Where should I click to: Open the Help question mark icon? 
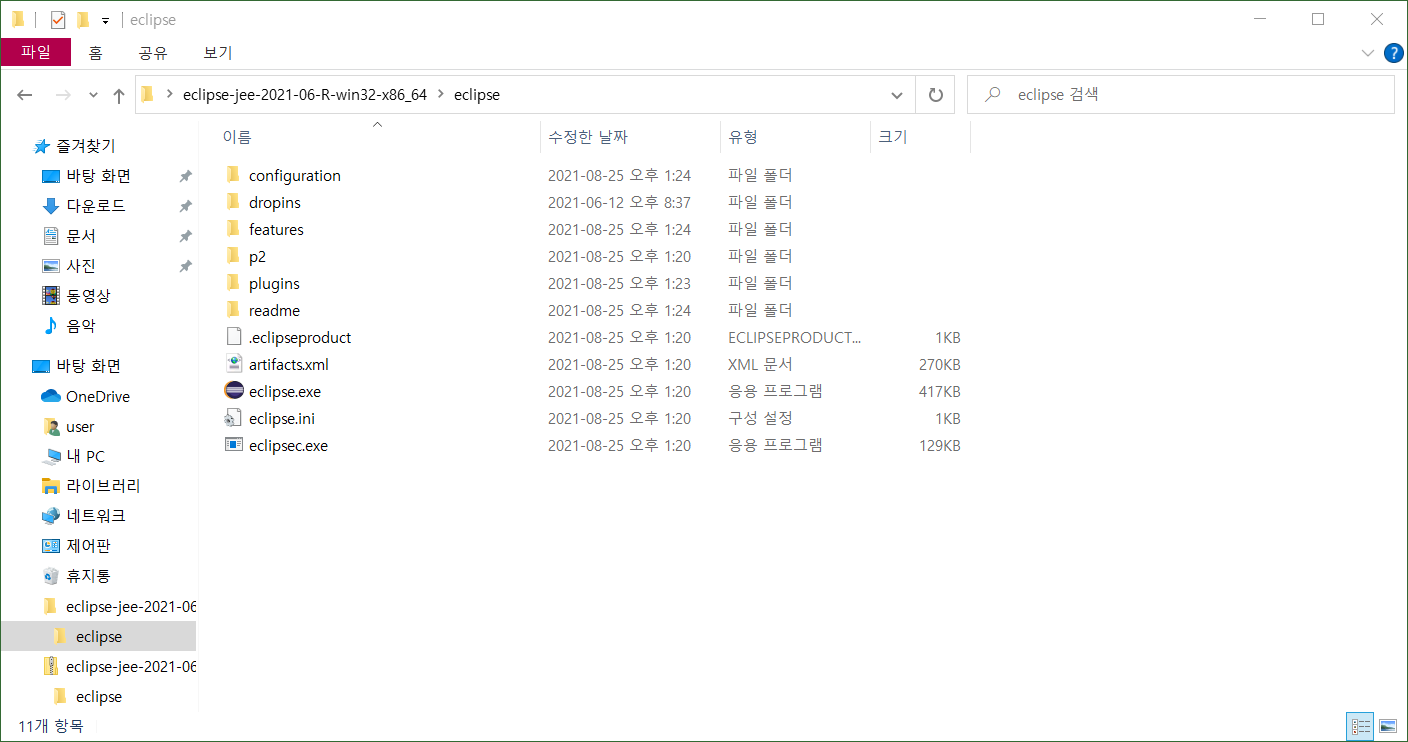(x=1393, y=53)
